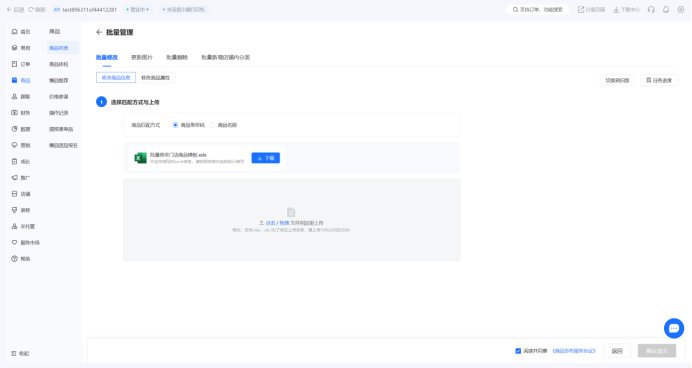Open 爆品推荐 in the submenu
Viewport: 692px width, 368px height.
(59, 80)
